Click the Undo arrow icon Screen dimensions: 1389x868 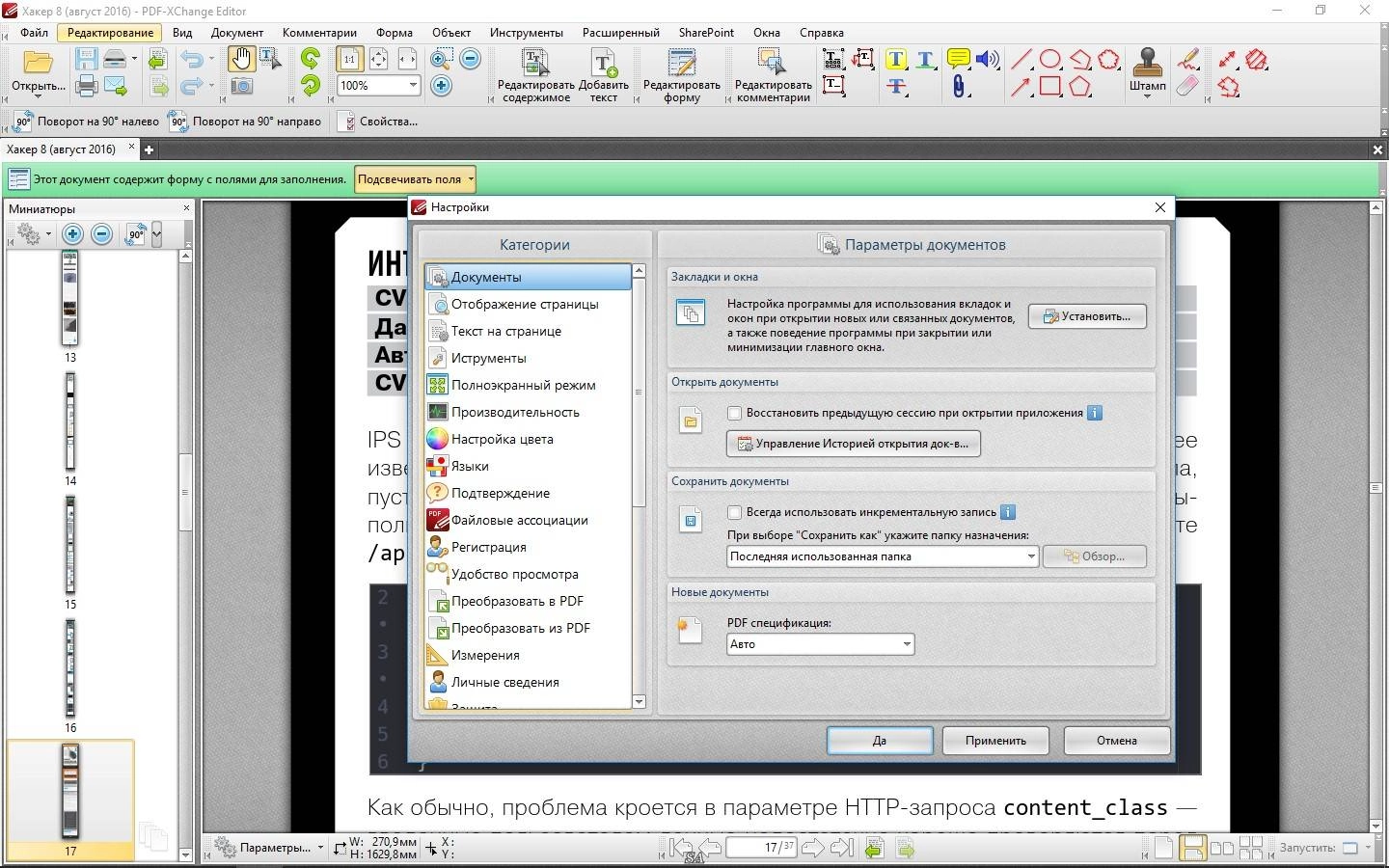(x=192, y=60)
